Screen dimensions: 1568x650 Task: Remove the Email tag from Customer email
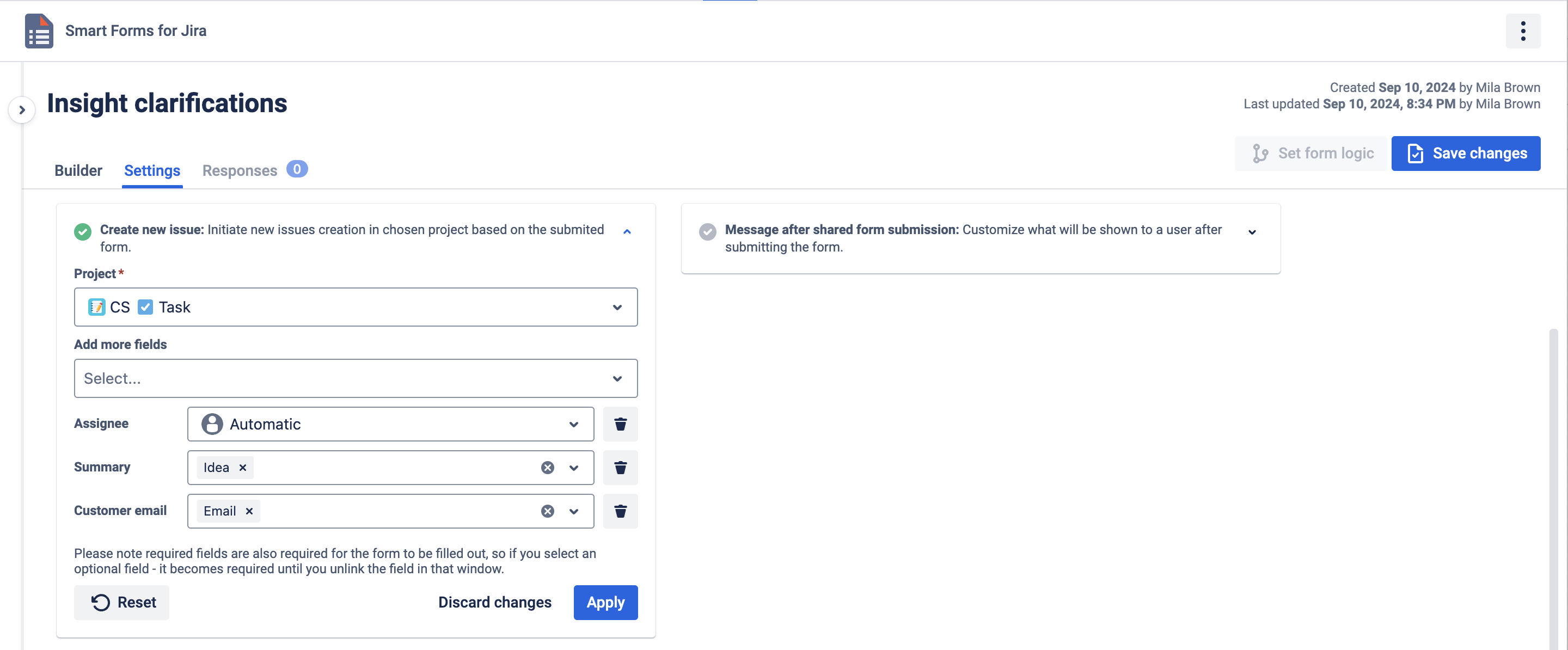tap(249, 511)
